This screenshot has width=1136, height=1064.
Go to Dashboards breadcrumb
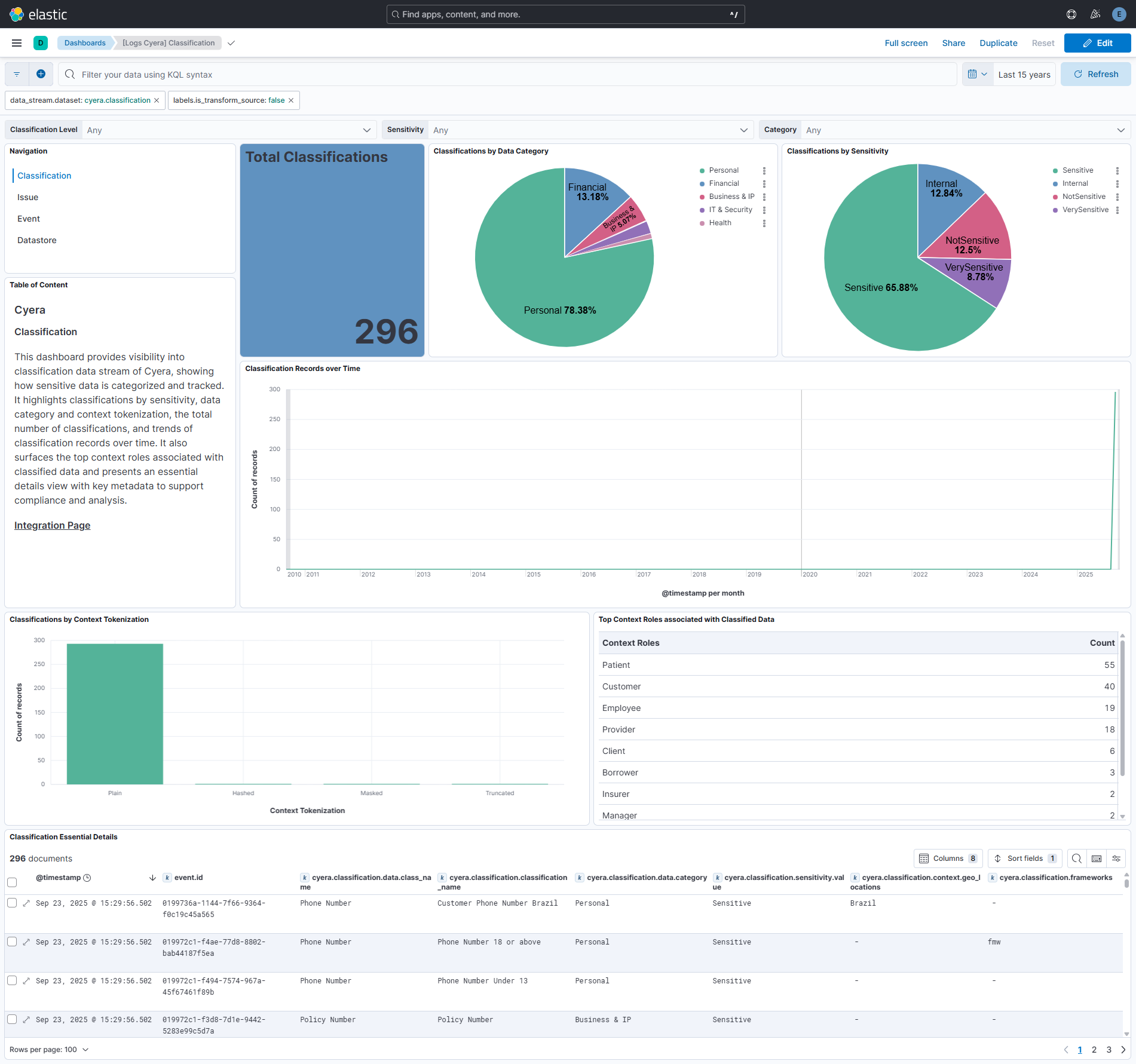click(85, 42)
